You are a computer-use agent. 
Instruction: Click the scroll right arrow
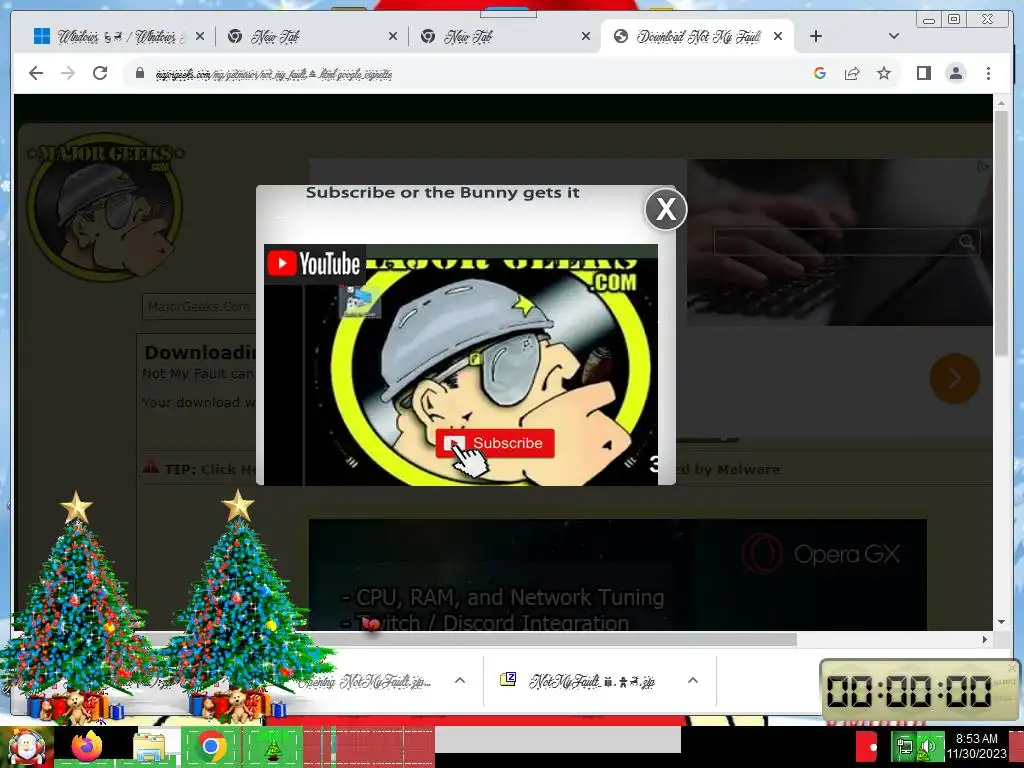985,639
